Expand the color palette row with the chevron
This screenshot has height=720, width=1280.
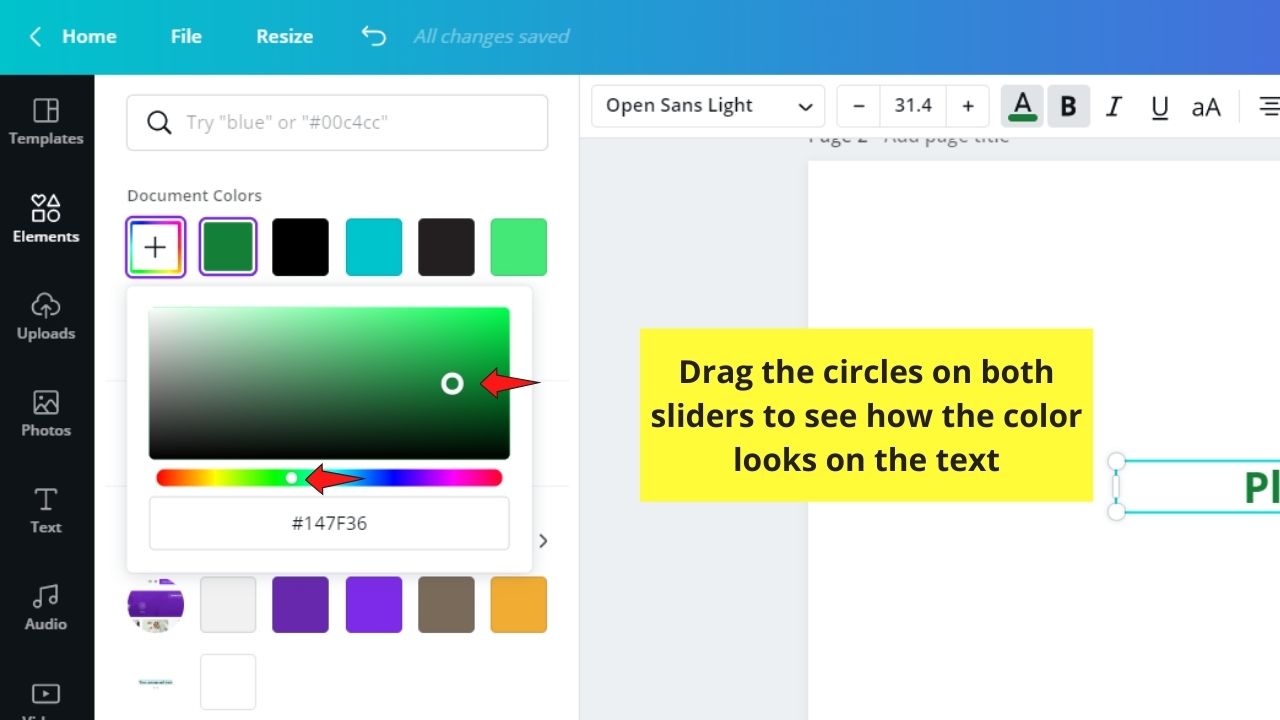tap(543, 540)
